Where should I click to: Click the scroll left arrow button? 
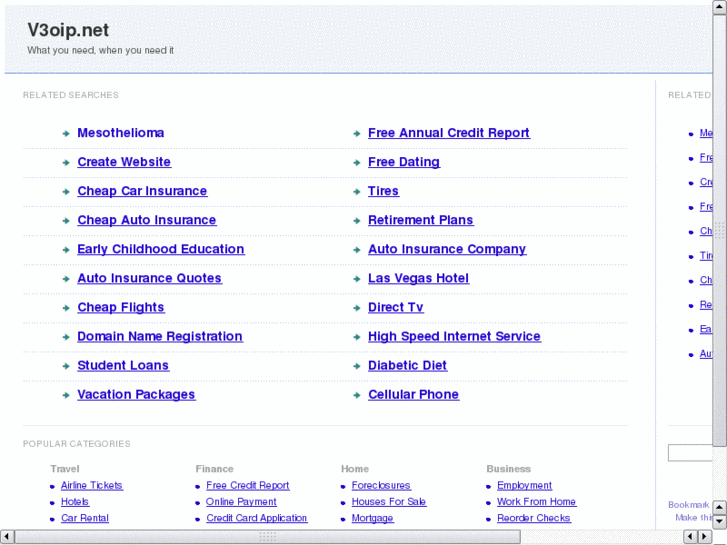(7, 537)
